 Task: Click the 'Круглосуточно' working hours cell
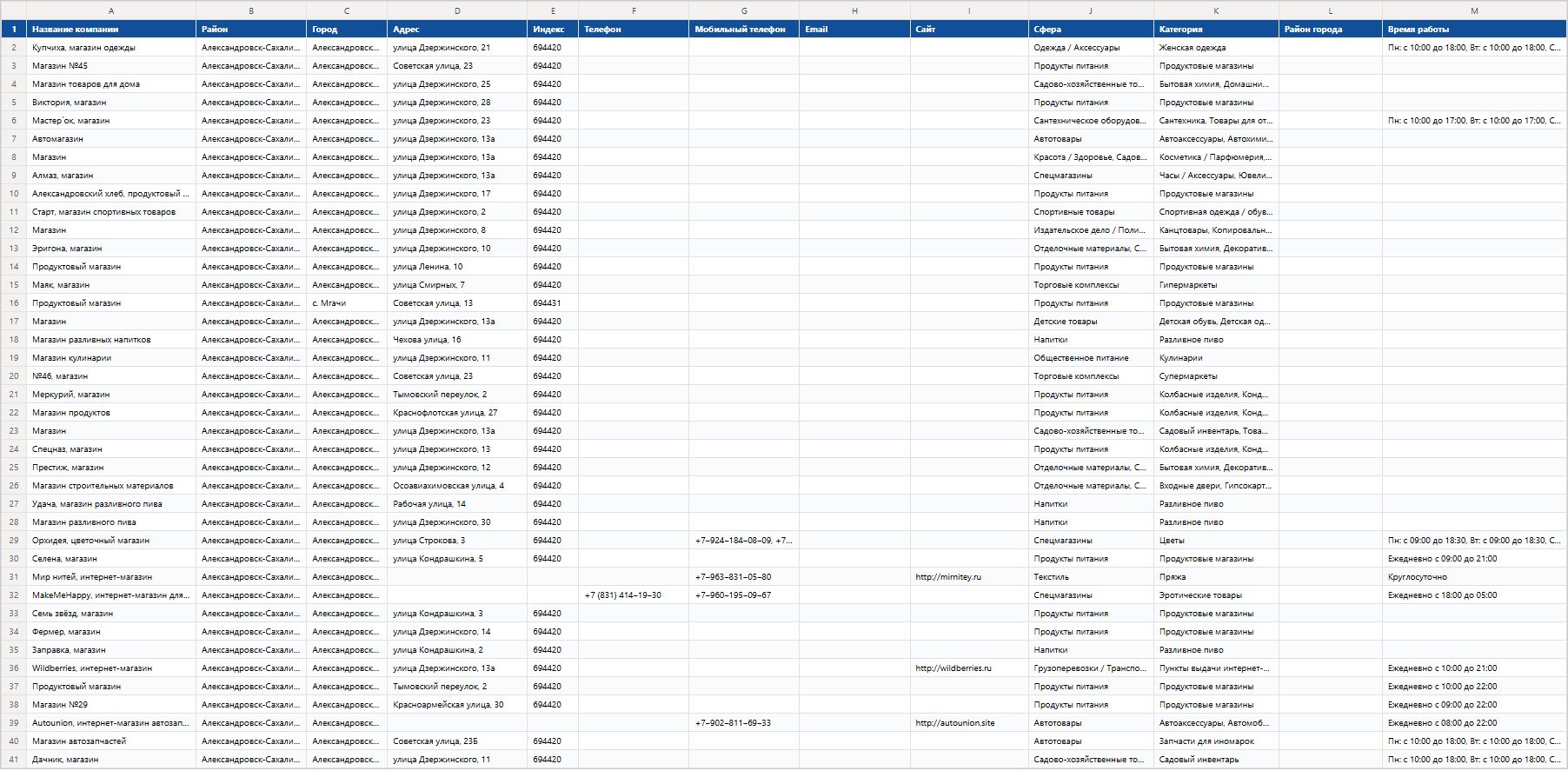click(x=1474, y=577)
